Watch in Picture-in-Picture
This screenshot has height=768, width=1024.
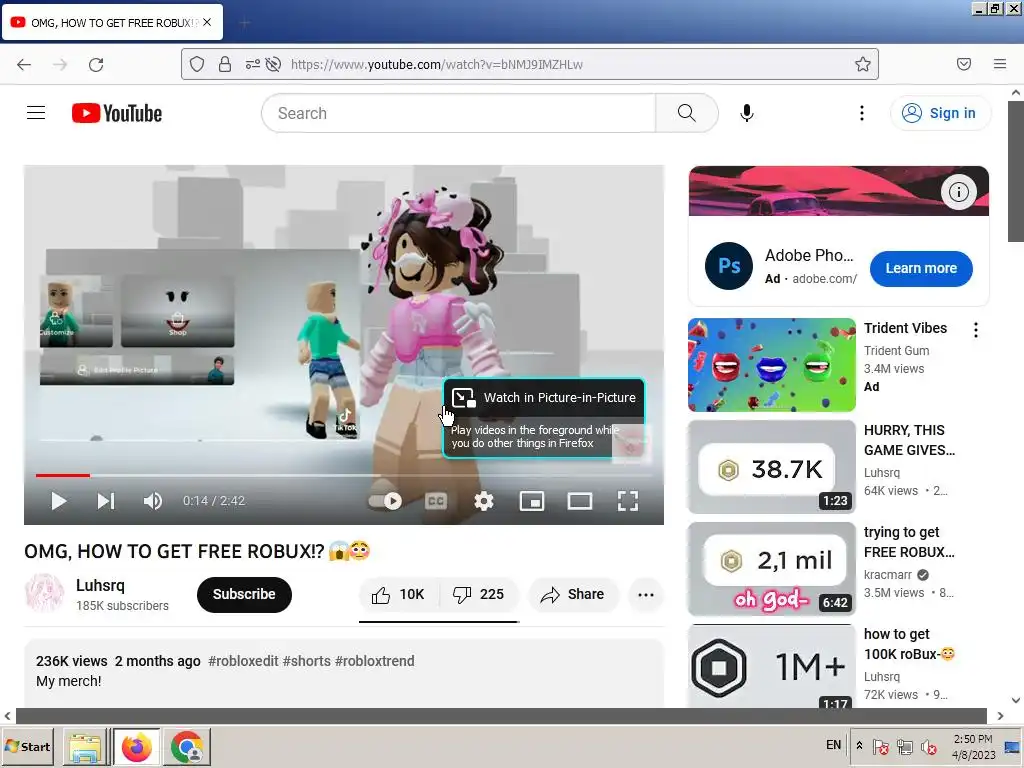[x=544, y=398]
